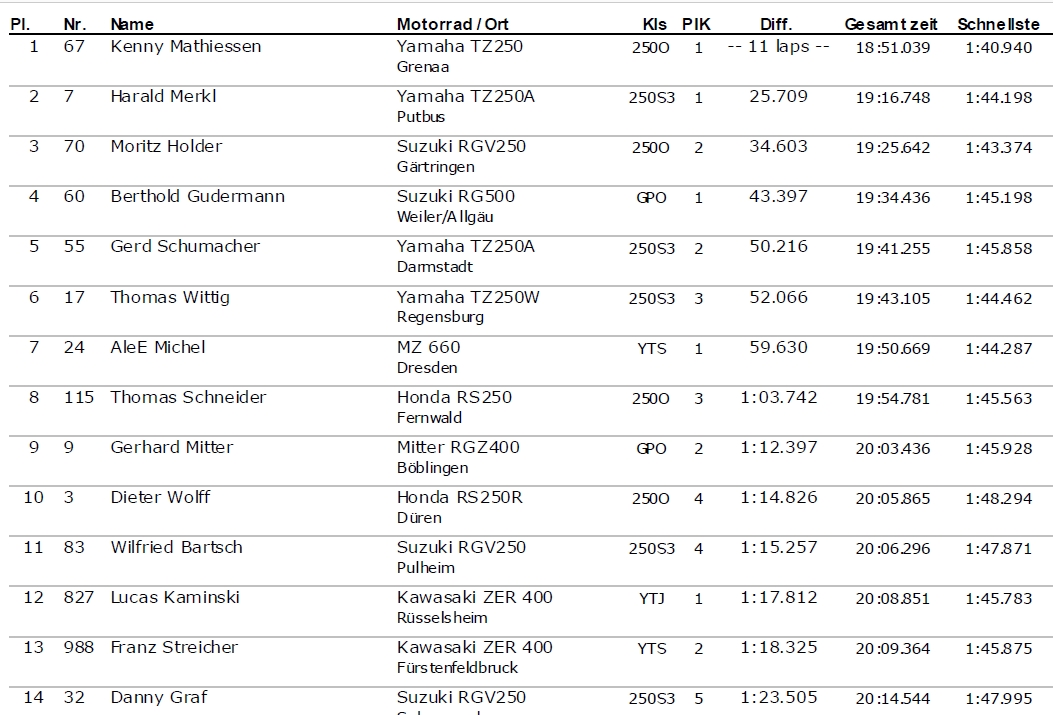Image resolution: width=1053 pixels, height=715 pixels.
Task: Click the "Diff." column header
Action: (776, 24)
